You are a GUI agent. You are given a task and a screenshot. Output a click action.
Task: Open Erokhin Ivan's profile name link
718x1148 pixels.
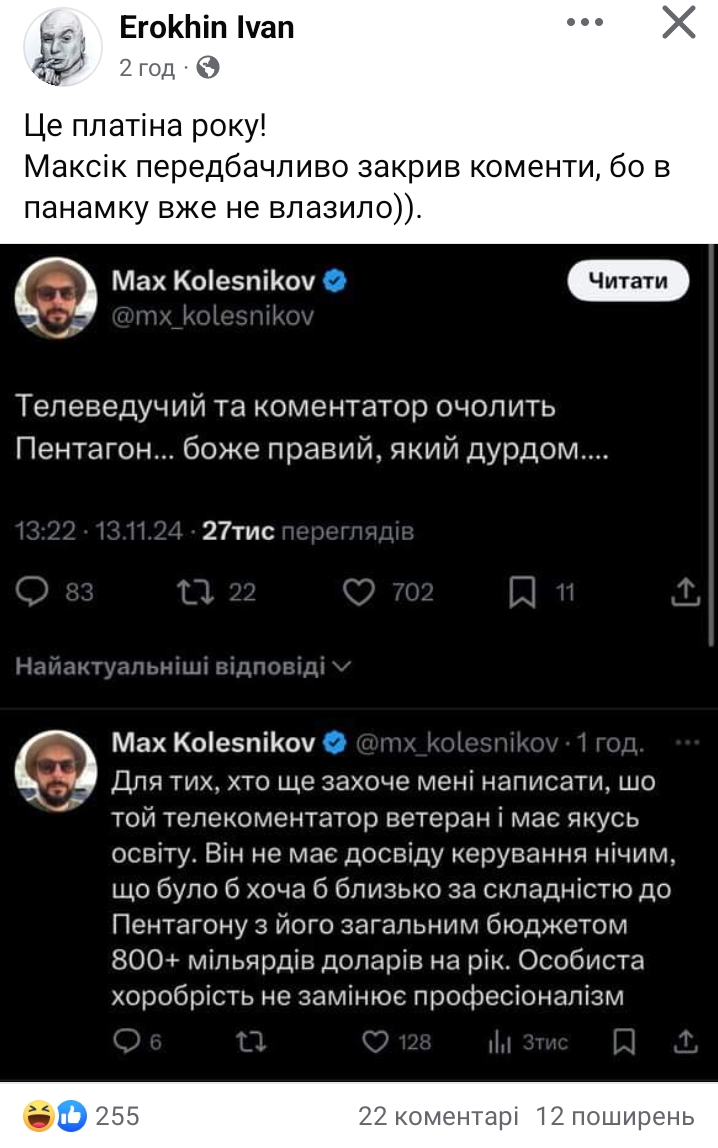tap(207, 27)
